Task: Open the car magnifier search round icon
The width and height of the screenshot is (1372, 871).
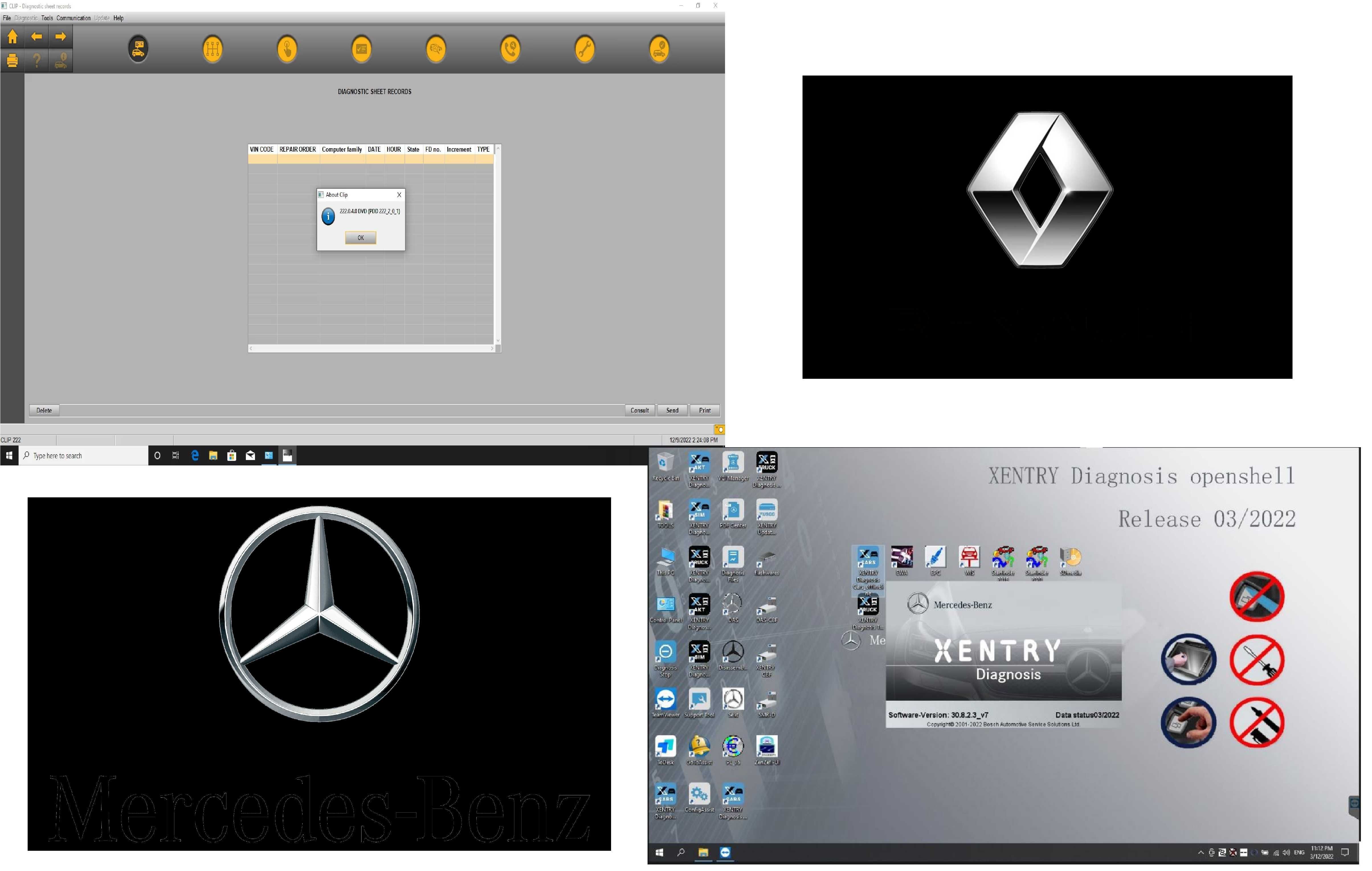Action: point(436,49)
